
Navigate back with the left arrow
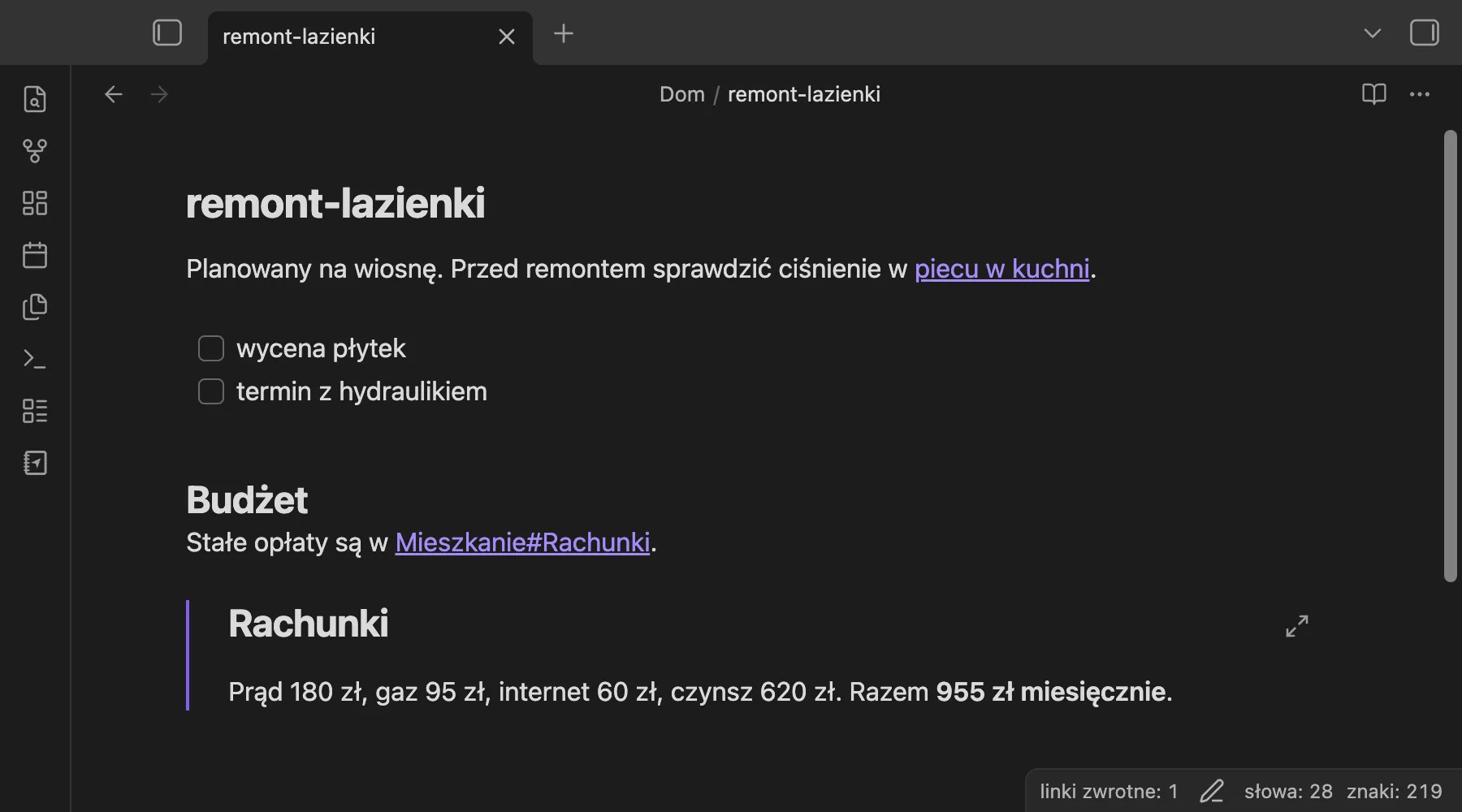click(114, 94)
